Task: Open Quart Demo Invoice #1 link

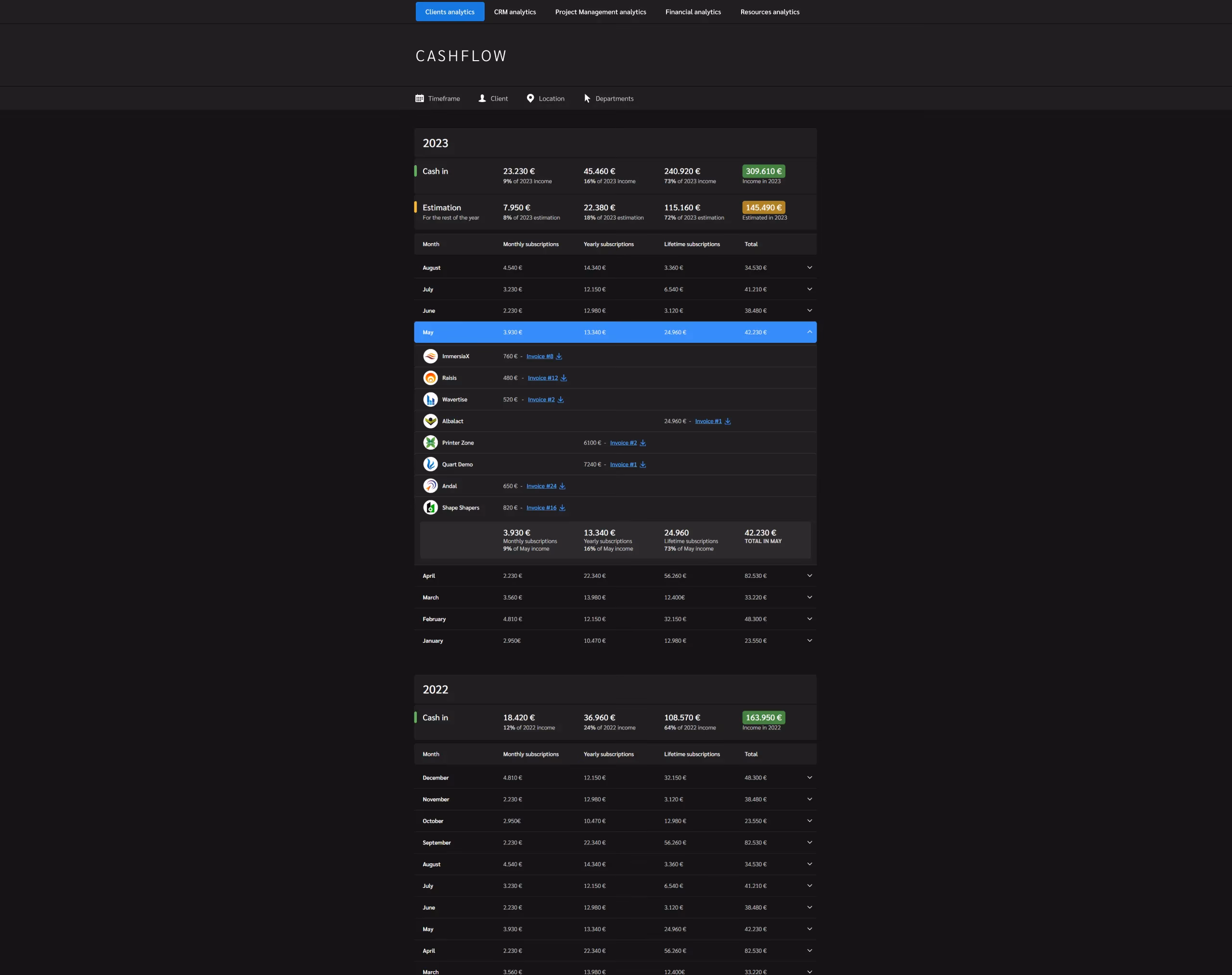Action: click(x=623, y=465)
